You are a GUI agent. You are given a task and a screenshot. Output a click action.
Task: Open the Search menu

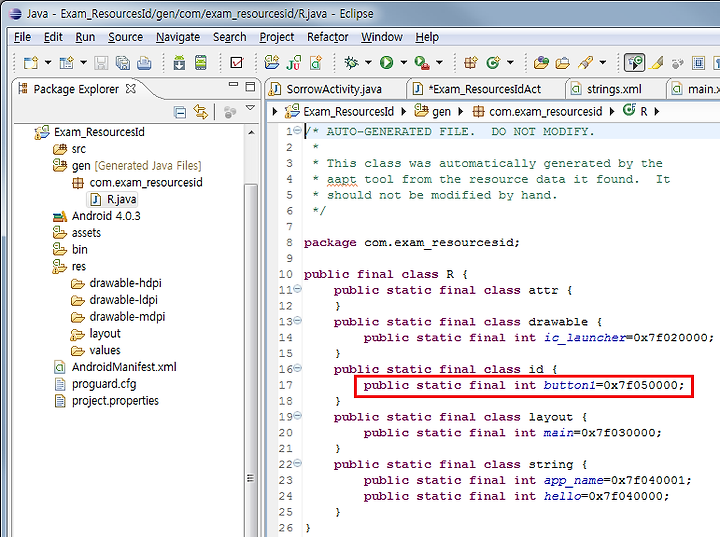(230, 37)
